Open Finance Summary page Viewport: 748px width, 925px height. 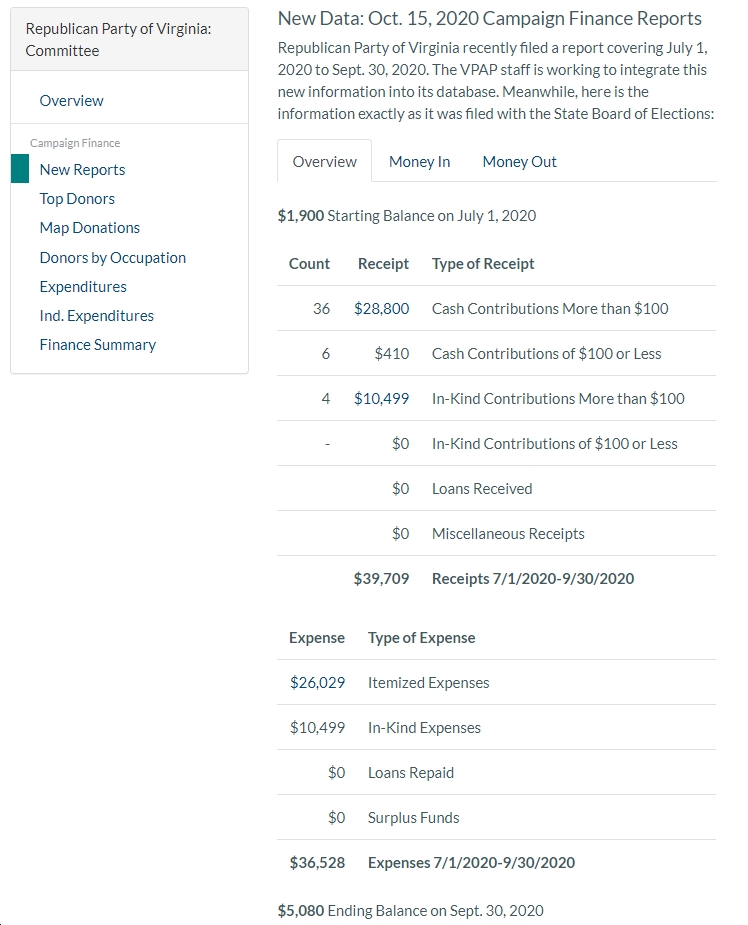tap(97, 345)
